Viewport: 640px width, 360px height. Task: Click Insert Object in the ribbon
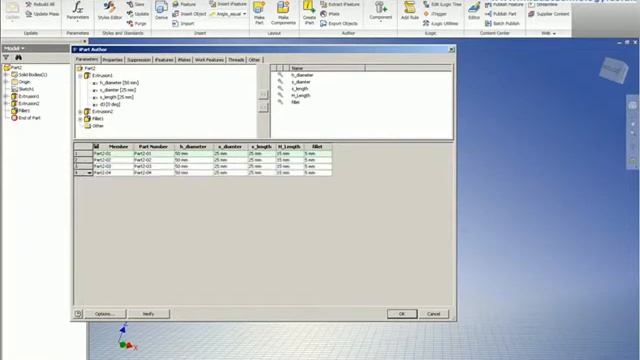point(189,14)
